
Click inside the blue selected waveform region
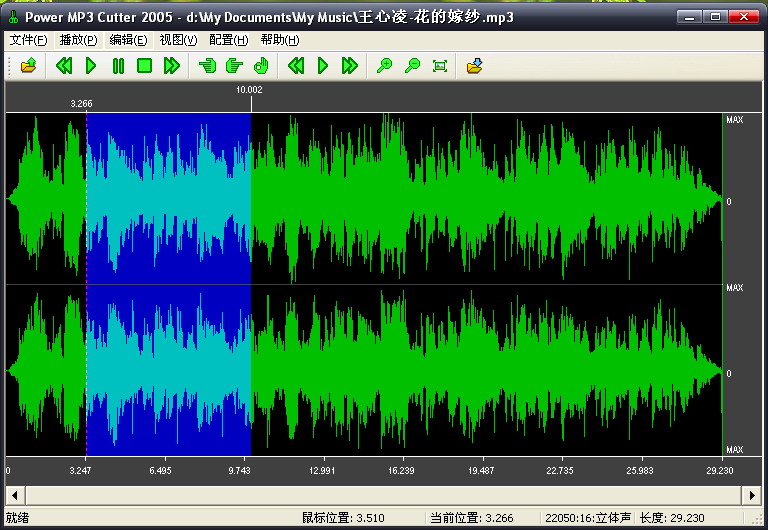click(x=168, y=200)
